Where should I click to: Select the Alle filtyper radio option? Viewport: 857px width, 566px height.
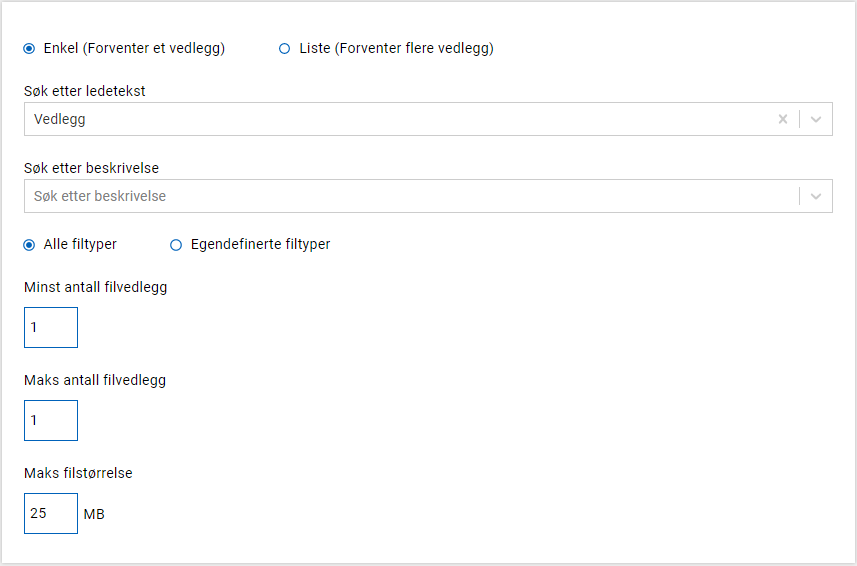click(29, 244)
